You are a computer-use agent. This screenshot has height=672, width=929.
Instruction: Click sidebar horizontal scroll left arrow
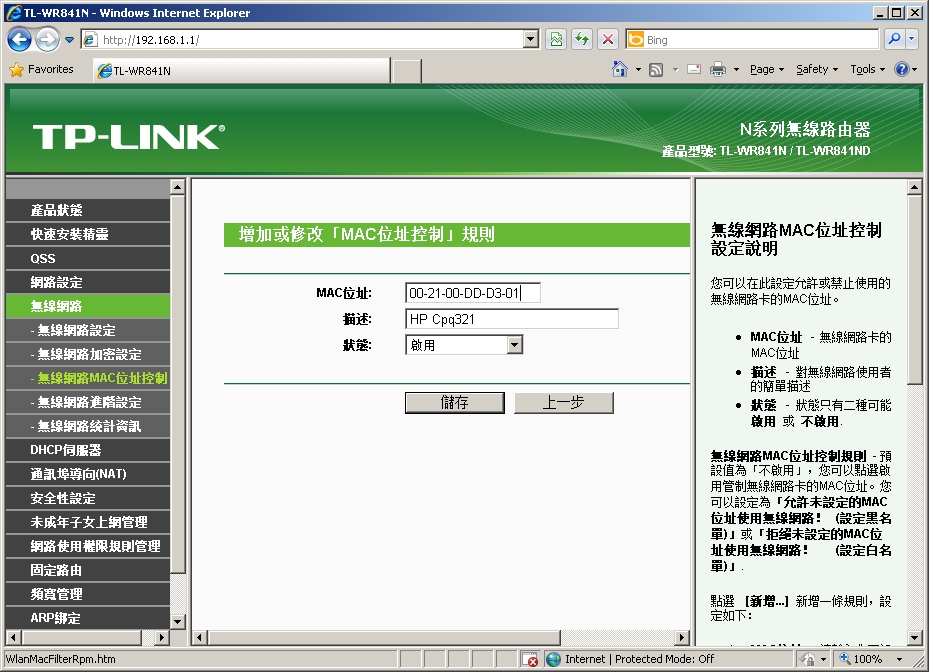coord(14,638)
